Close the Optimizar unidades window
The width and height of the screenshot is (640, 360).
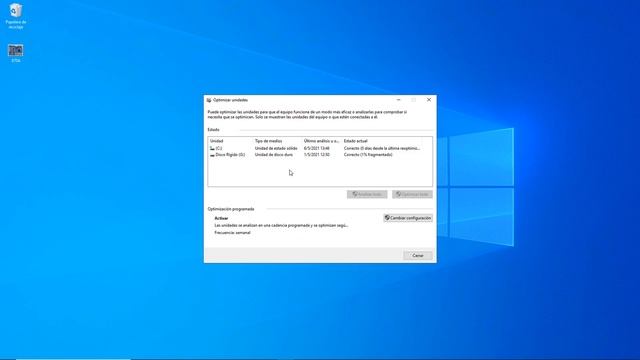[x=429, y=100]
